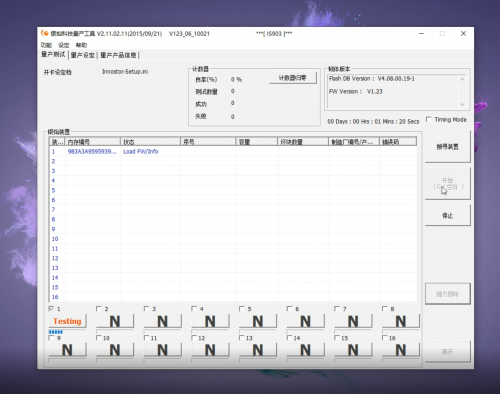This screenshot has height=394, width=500.
Task: Click the N status button under port 12
Action: pos(210,350)
